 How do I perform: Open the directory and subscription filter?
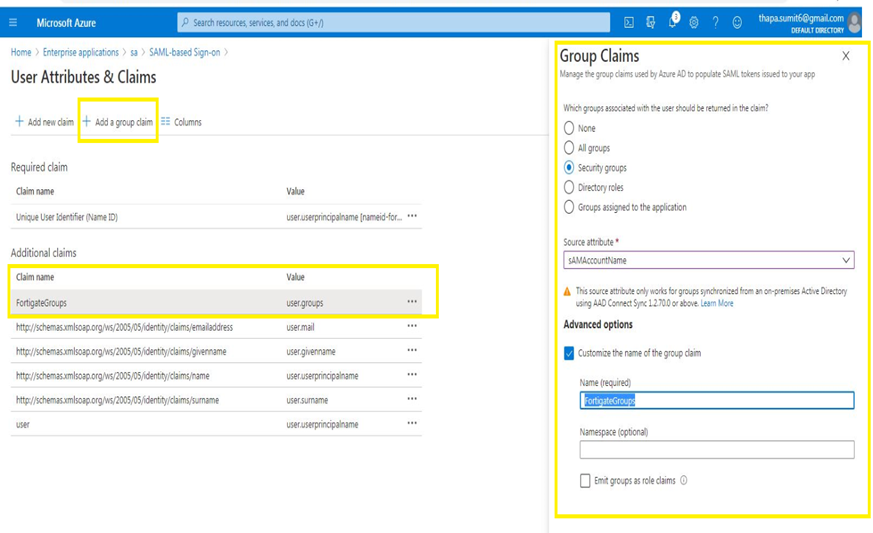pos(650,22)
